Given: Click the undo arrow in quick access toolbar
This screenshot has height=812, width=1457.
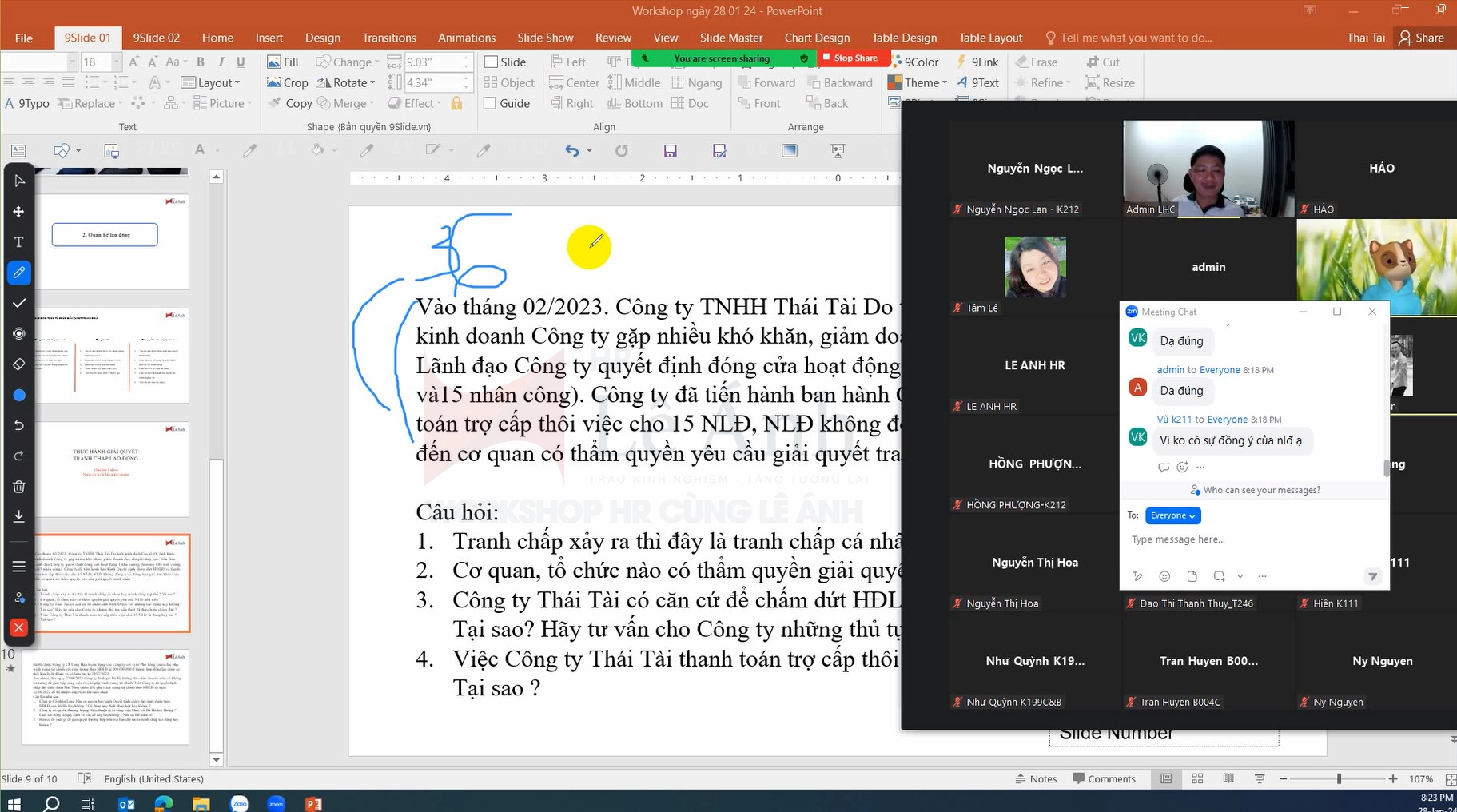Looking at the screenshot, I should 571,151.
